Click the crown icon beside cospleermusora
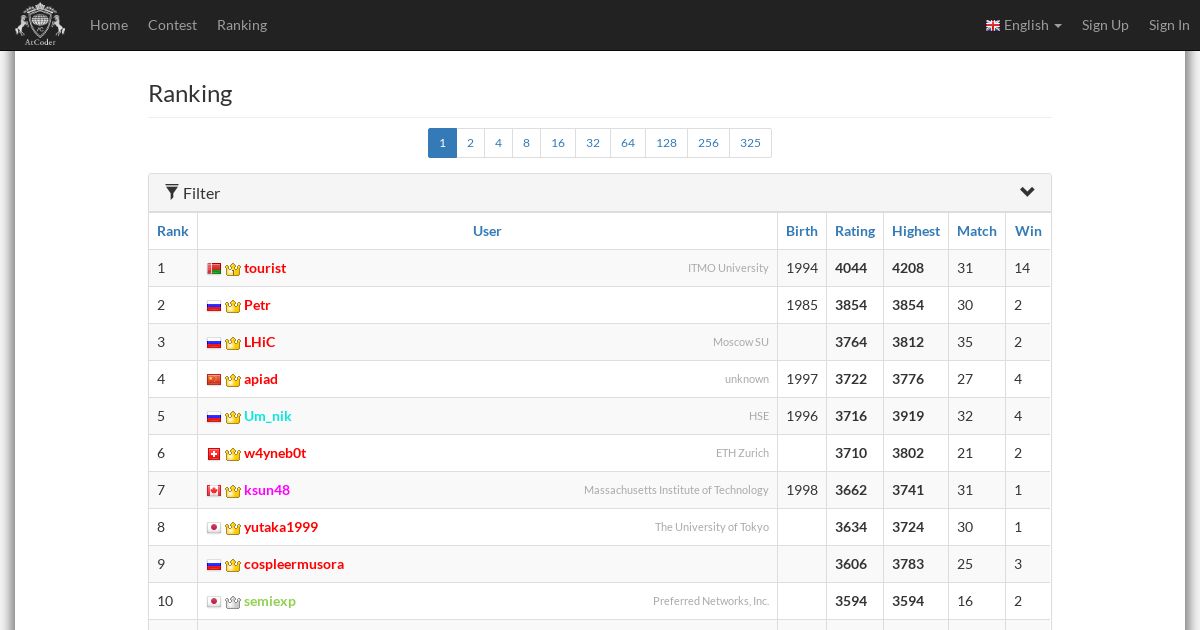The image size is (1200, 630). click(x=233, y=565)
